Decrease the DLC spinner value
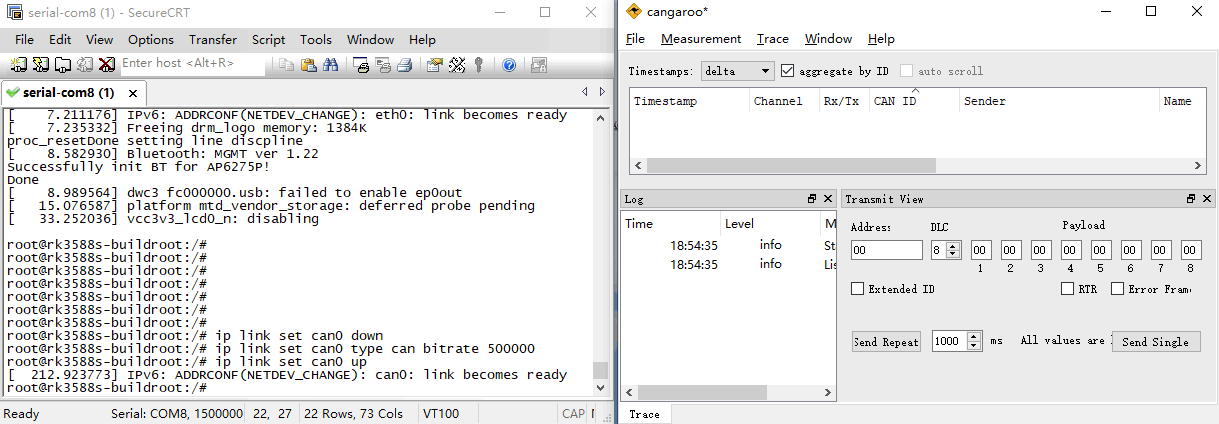This screenshot has width=1219, height=424. [x=955, y=254]
